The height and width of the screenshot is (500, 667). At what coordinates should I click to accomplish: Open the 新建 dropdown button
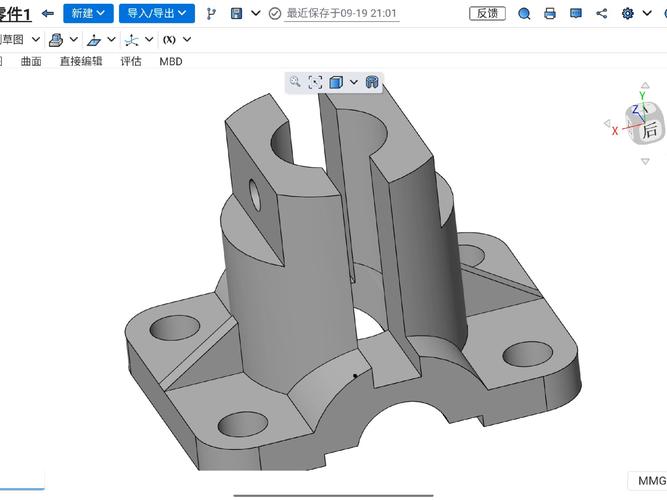click(x=88, y=13)
